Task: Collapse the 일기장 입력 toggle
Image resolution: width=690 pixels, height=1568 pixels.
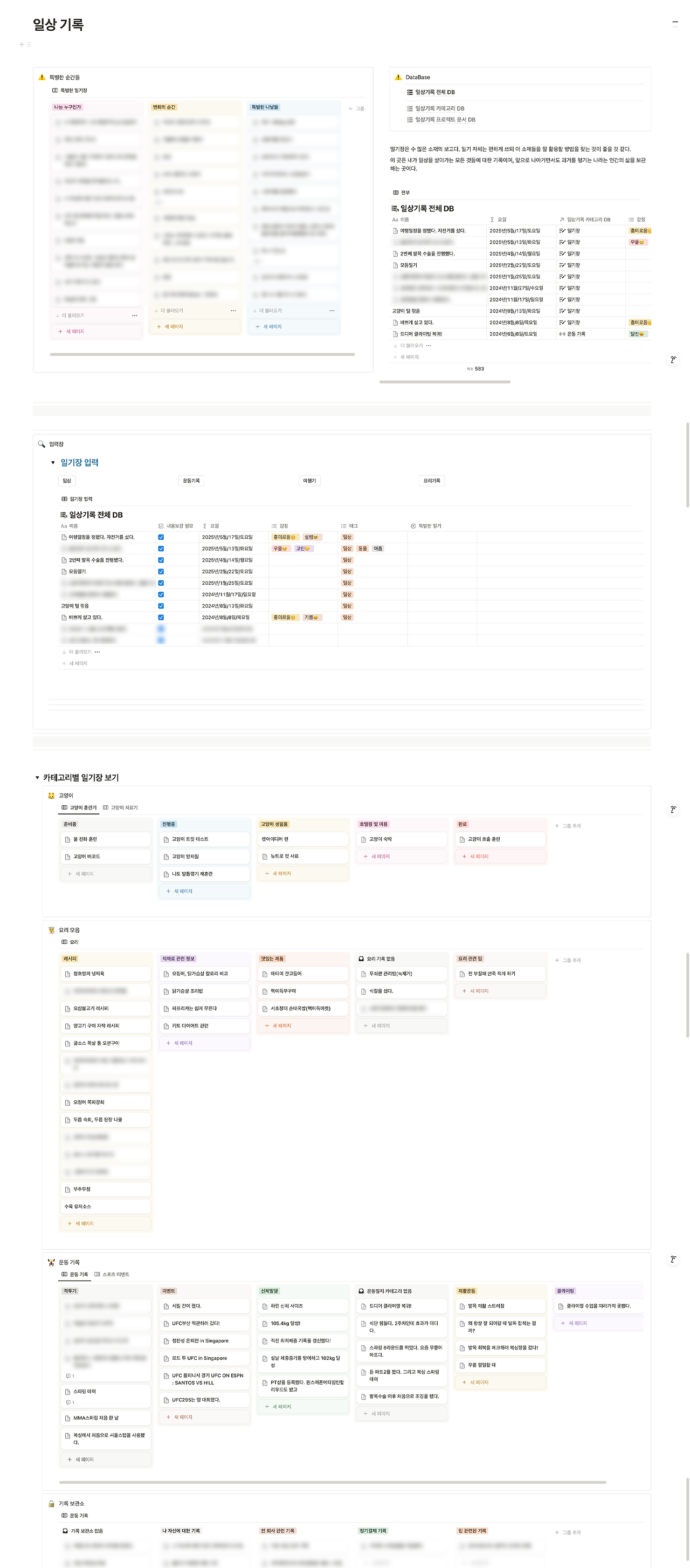Action: (x=53, y=463)
